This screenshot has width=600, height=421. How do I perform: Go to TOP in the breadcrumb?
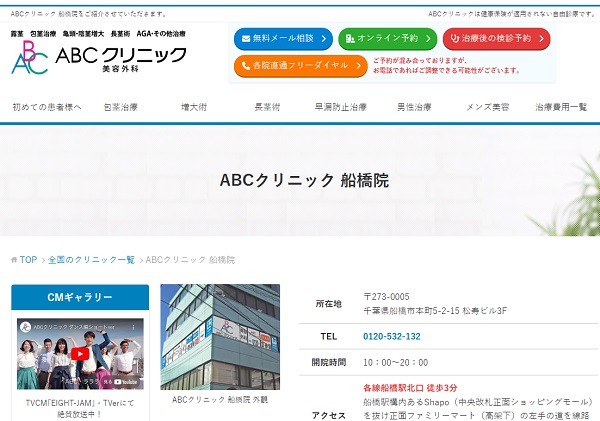click(x=28, y=260)
